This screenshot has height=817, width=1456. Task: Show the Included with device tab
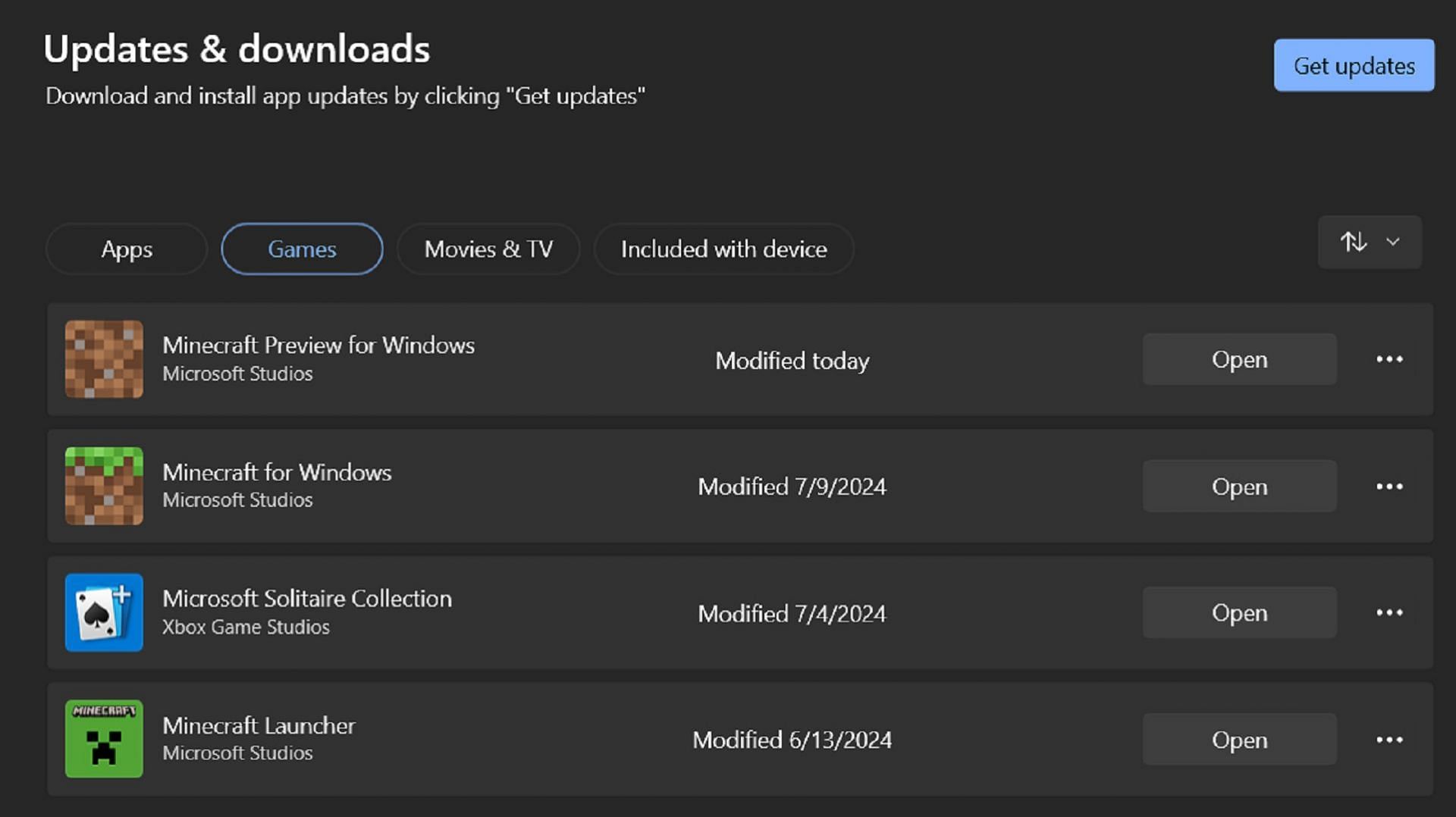[x=724, y=249]
